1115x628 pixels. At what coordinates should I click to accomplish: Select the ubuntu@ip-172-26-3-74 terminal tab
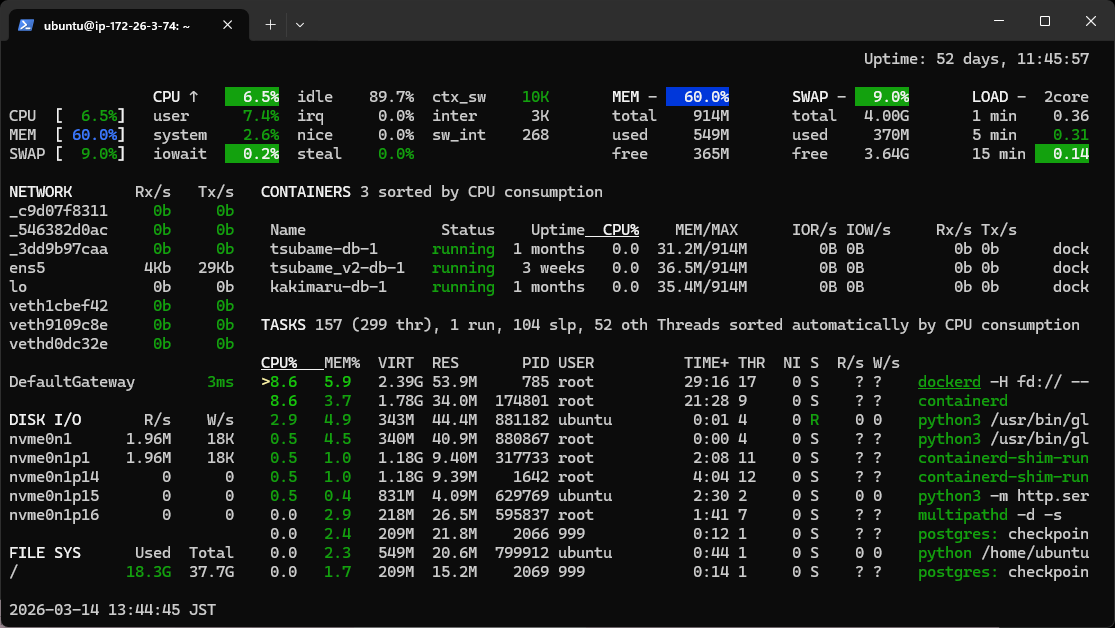click(117, 25)
